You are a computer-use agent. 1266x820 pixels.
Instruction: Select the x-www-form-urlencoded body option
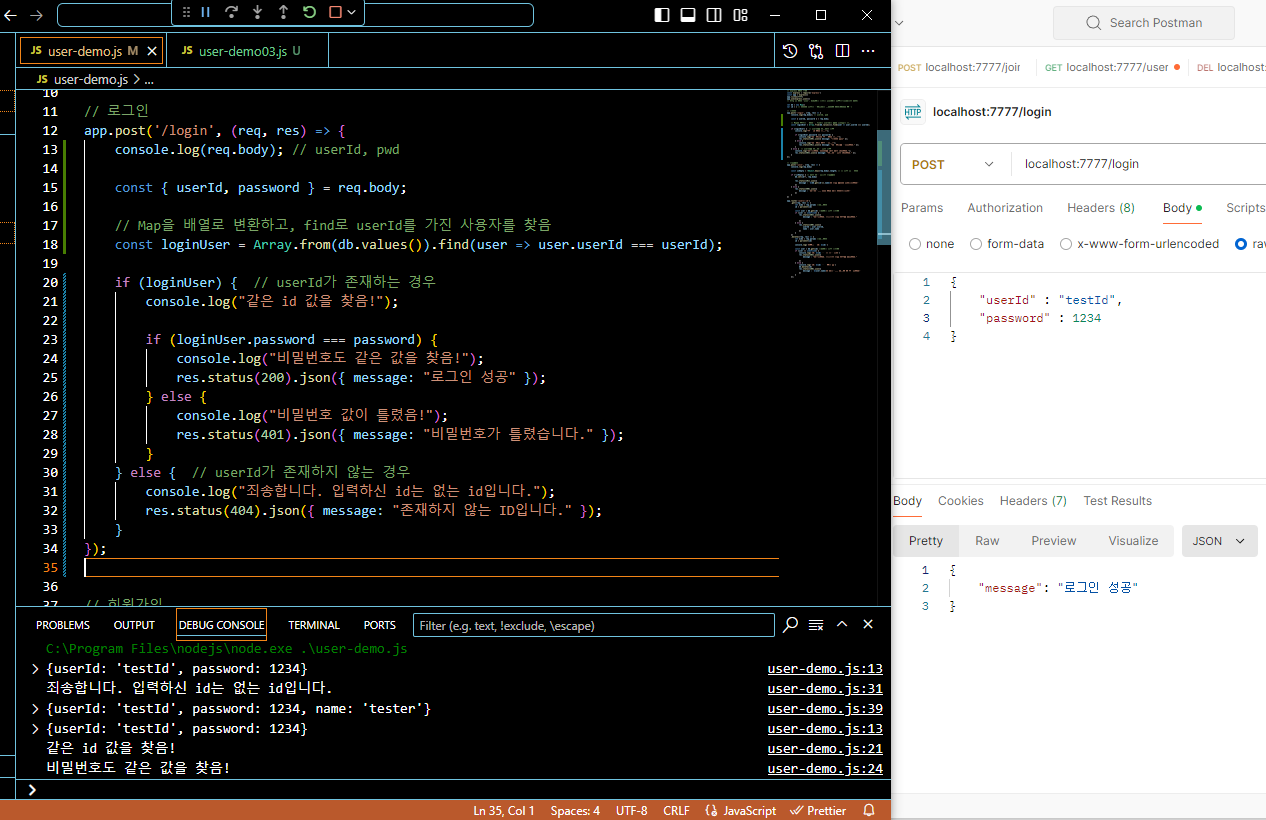[x=1066, y=244]
